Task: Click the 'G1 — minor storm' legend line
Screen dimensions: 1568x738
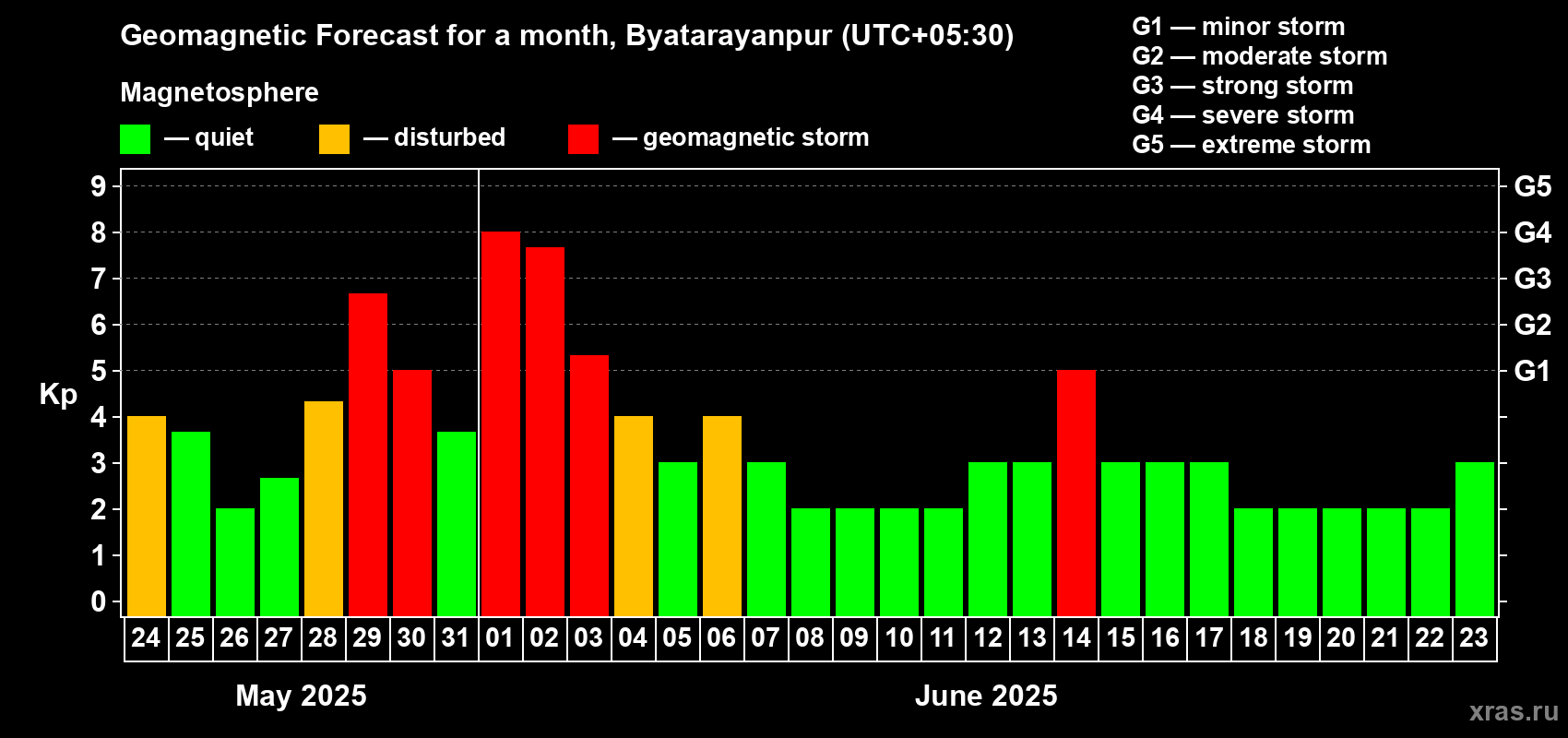Action: point(1239,27)
